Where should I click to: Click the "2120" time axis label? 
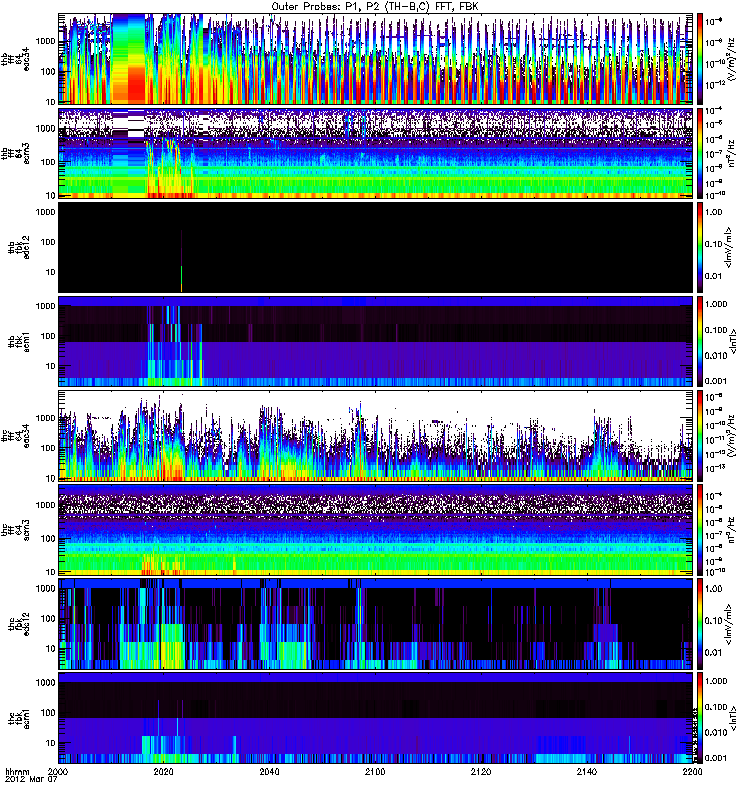click(481, 771)
